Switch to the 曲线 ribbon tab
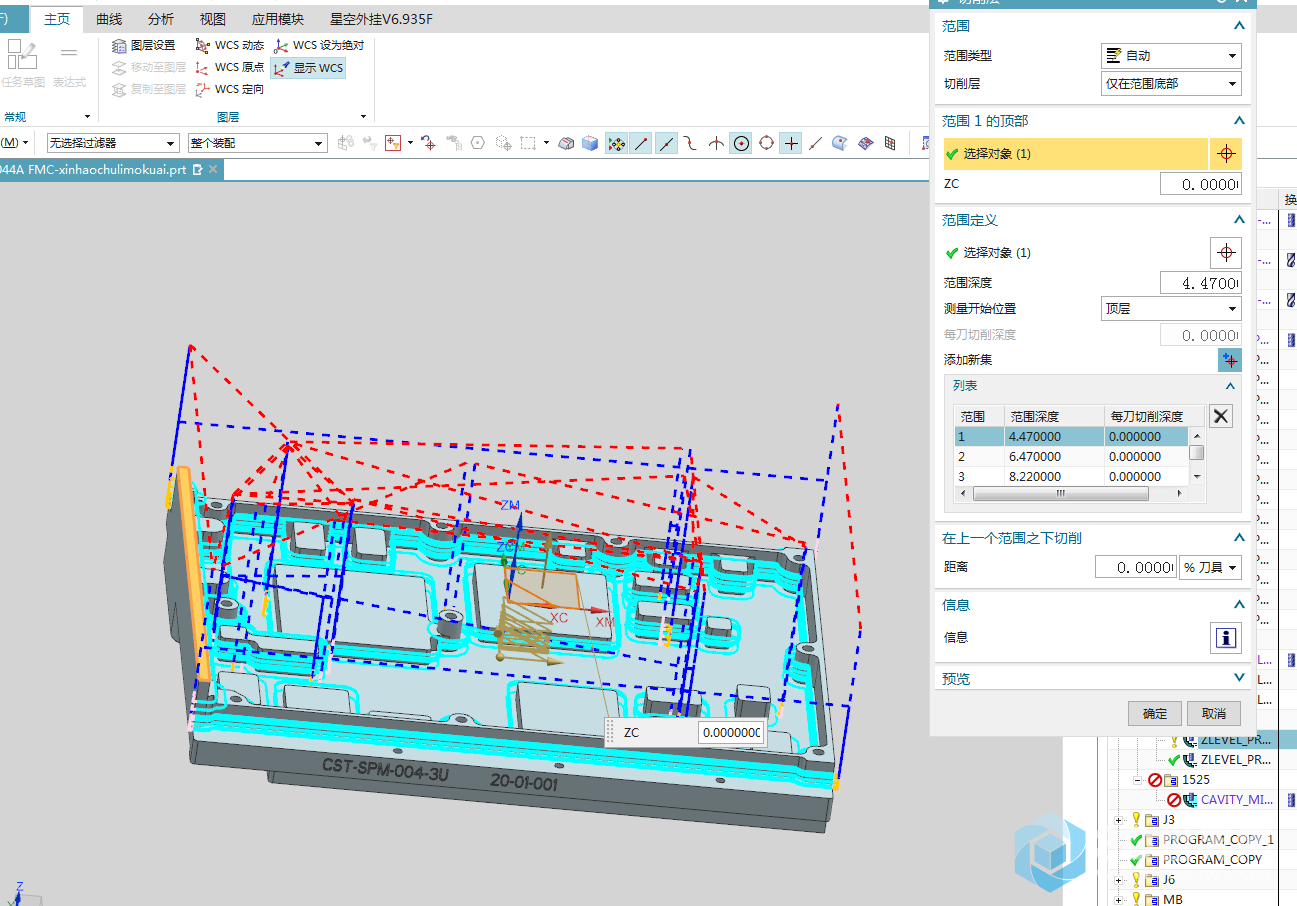 click(109, 19)
